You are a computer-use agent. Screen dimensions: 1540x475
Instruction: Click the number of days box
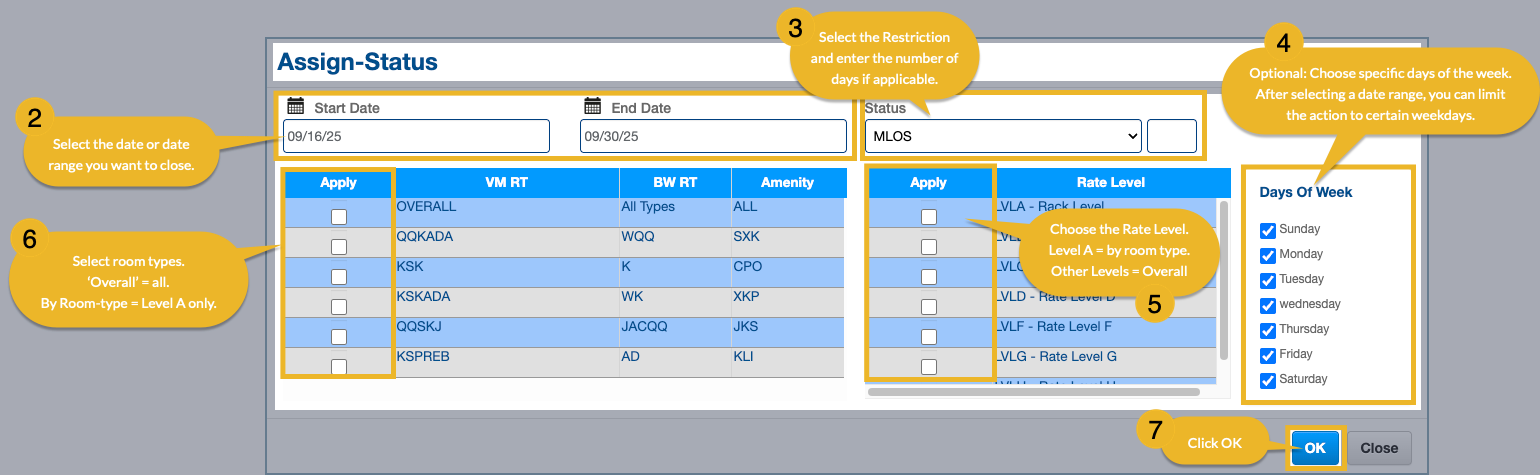(1171, 136)
